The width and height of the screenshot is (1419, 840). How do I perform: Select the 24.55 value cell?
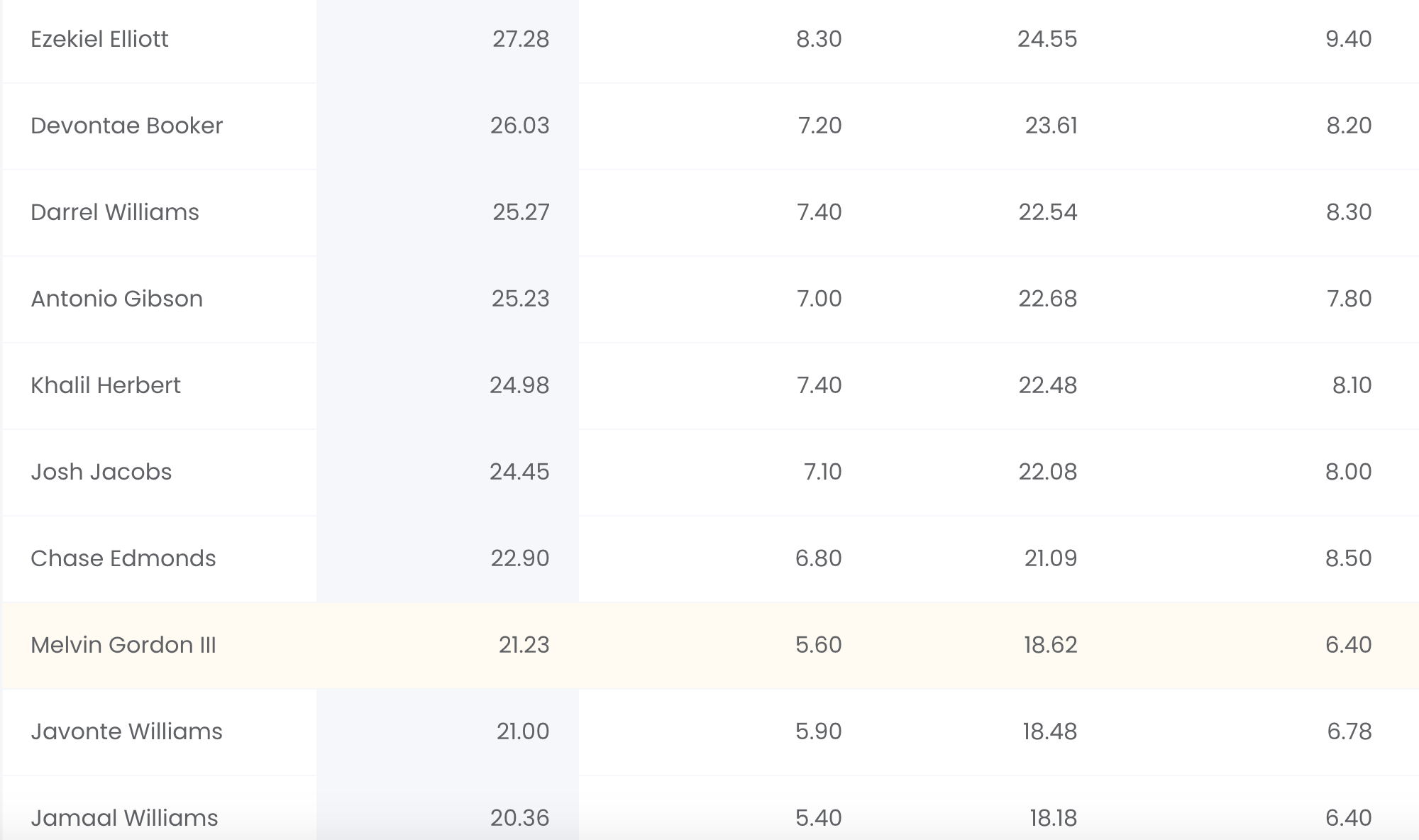pyautogui.click(x=1047, y=39)
